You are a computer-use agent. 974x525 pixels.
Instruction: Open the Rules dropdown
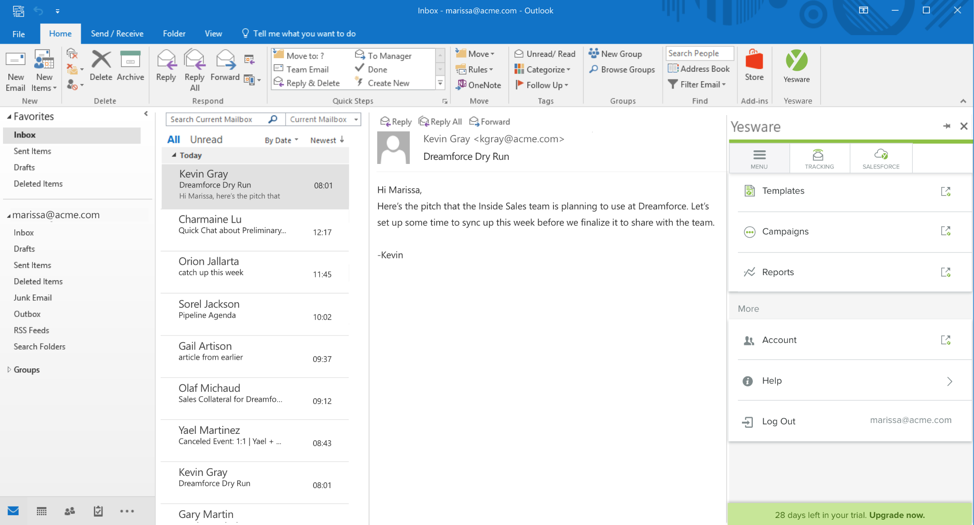click(x=475, y=70)
